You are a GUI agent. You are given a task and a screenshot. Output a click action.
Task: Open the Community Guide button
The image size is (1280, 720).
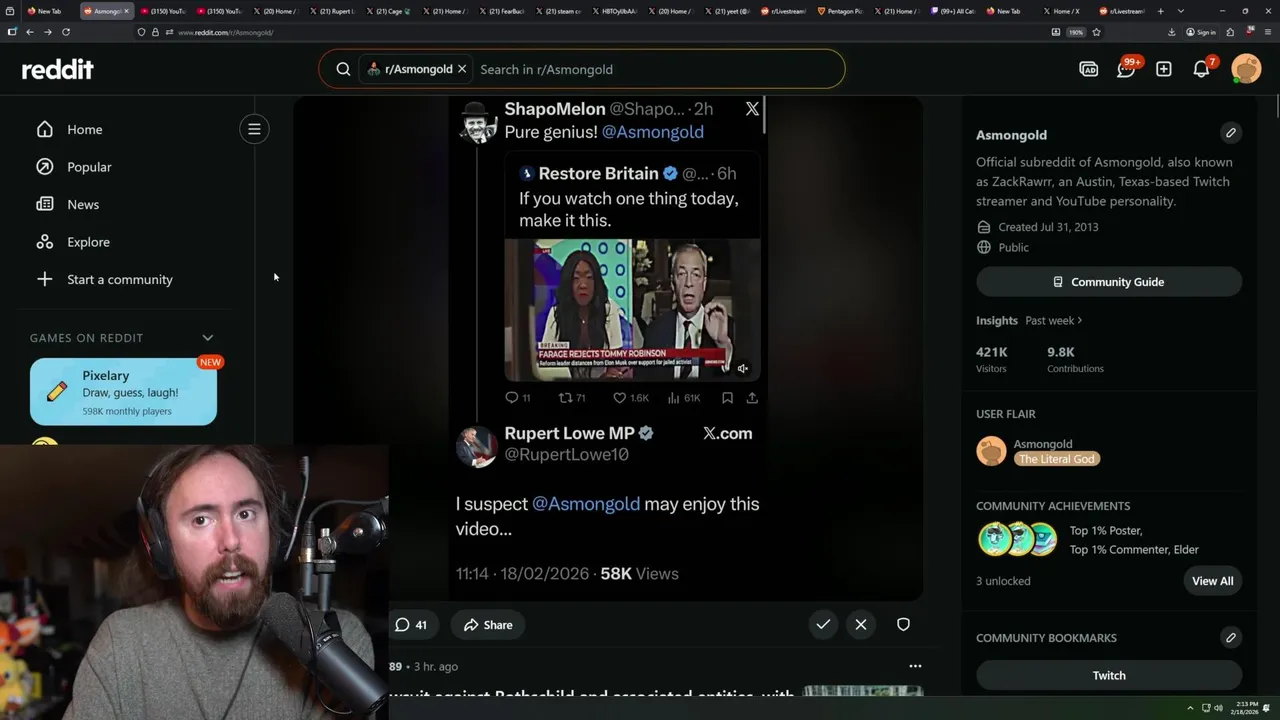click(1109, 282)
